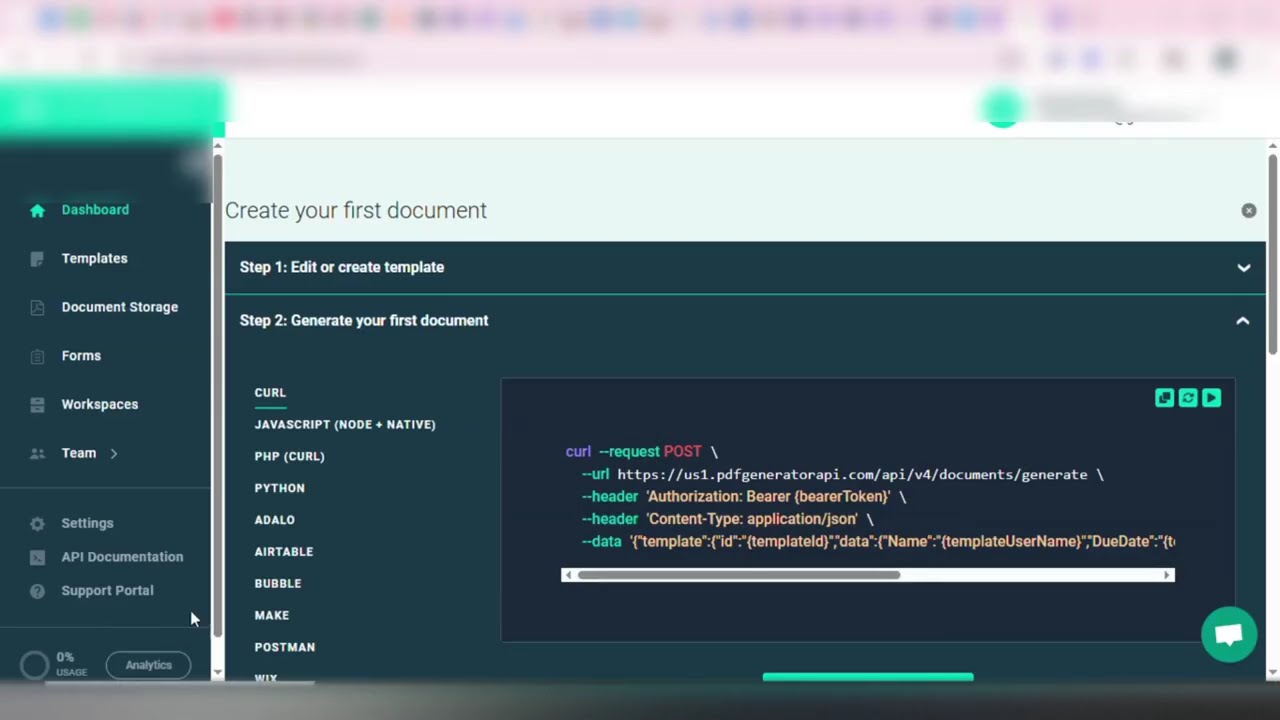Open Document Storage

[120, 307]
